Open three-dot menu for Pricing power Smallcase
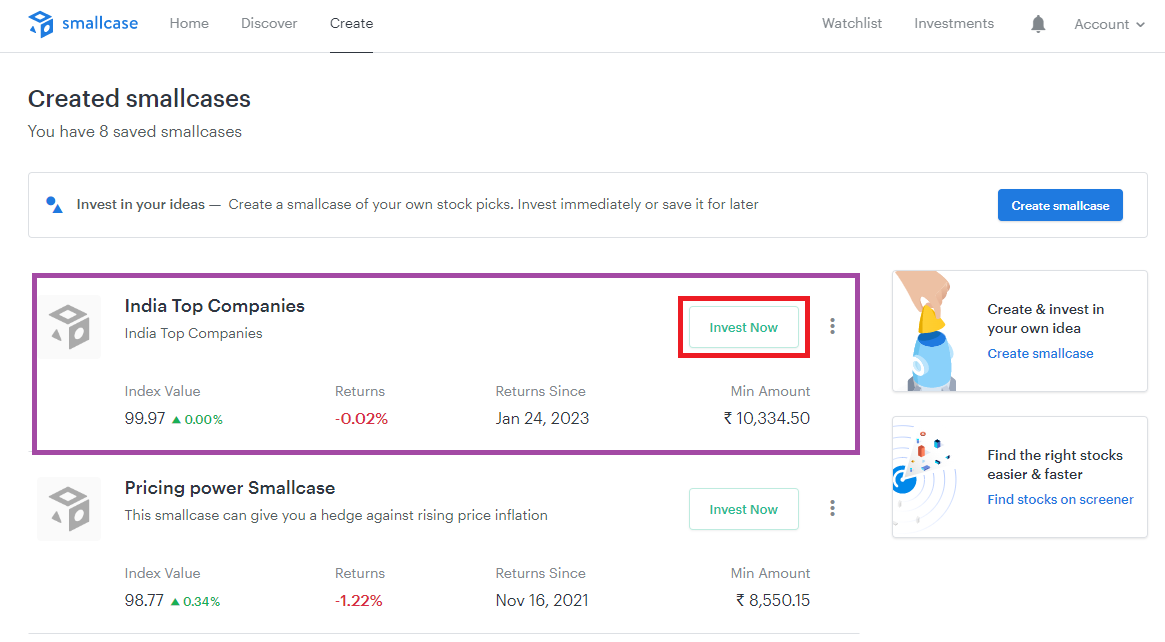 pos(832,508)
